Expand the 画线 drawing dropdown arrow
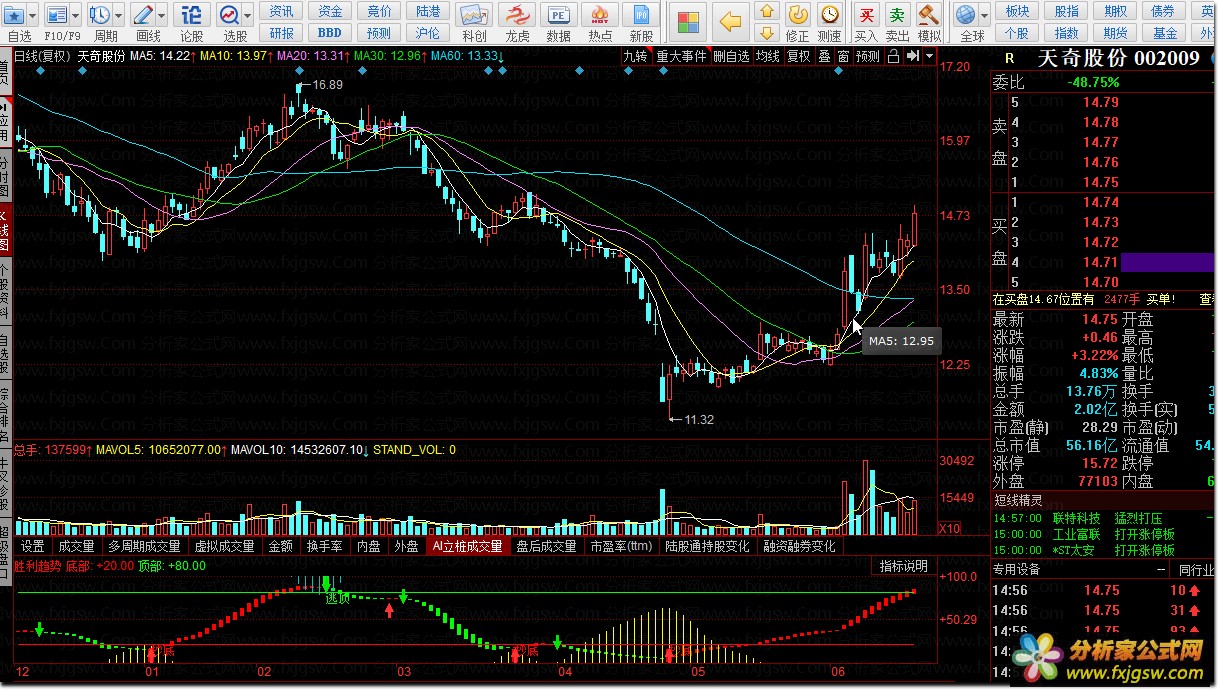 [x=162, y=16]
